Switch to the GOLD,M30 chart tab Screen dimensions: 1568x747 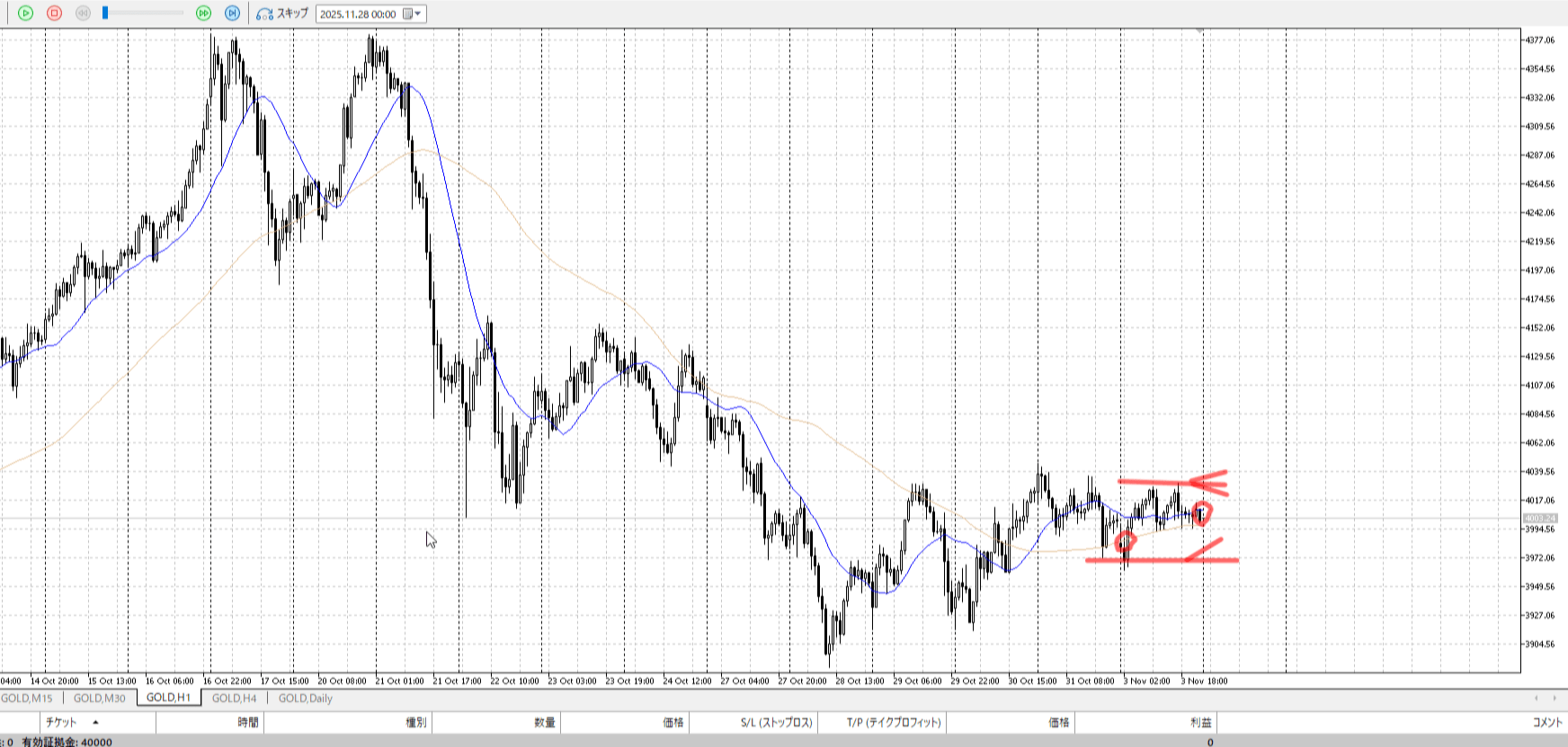tap(99, 698)
